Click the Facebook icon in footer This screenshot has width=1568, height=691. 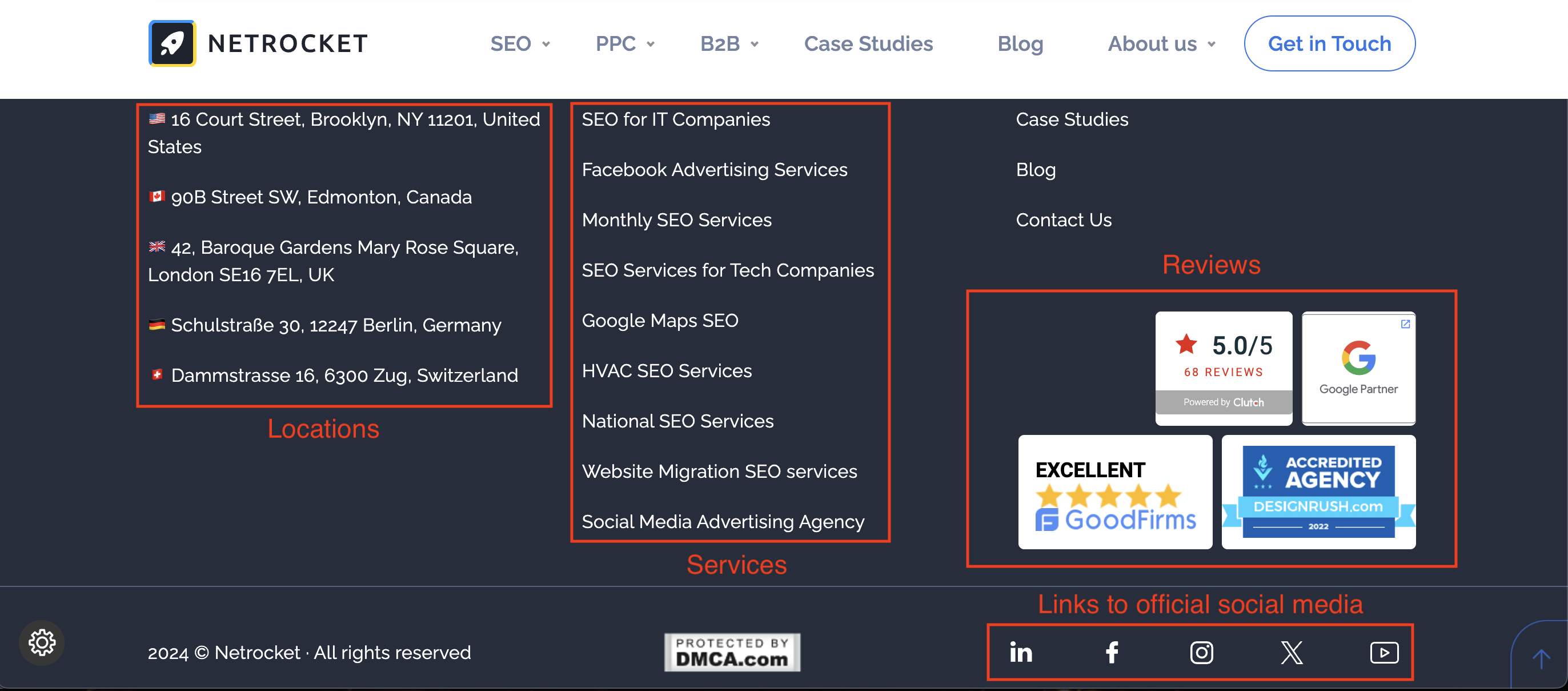1112,652
